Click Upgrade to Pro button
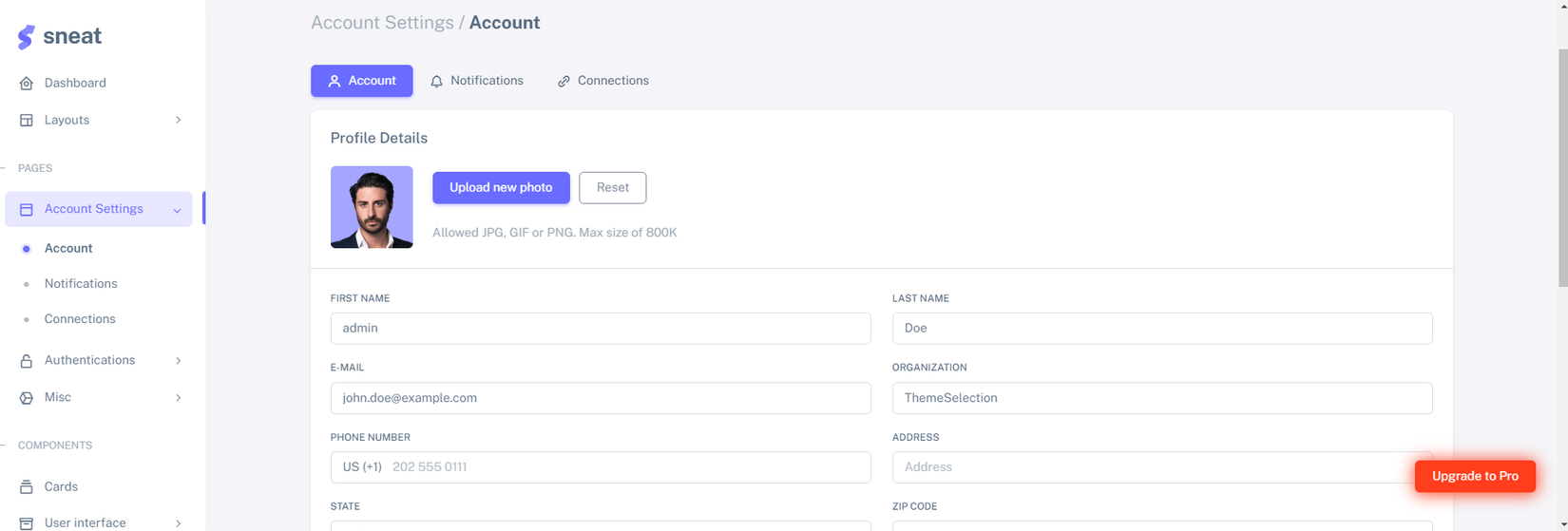This screenshot has width=1568, height=531. (1475, 476)
